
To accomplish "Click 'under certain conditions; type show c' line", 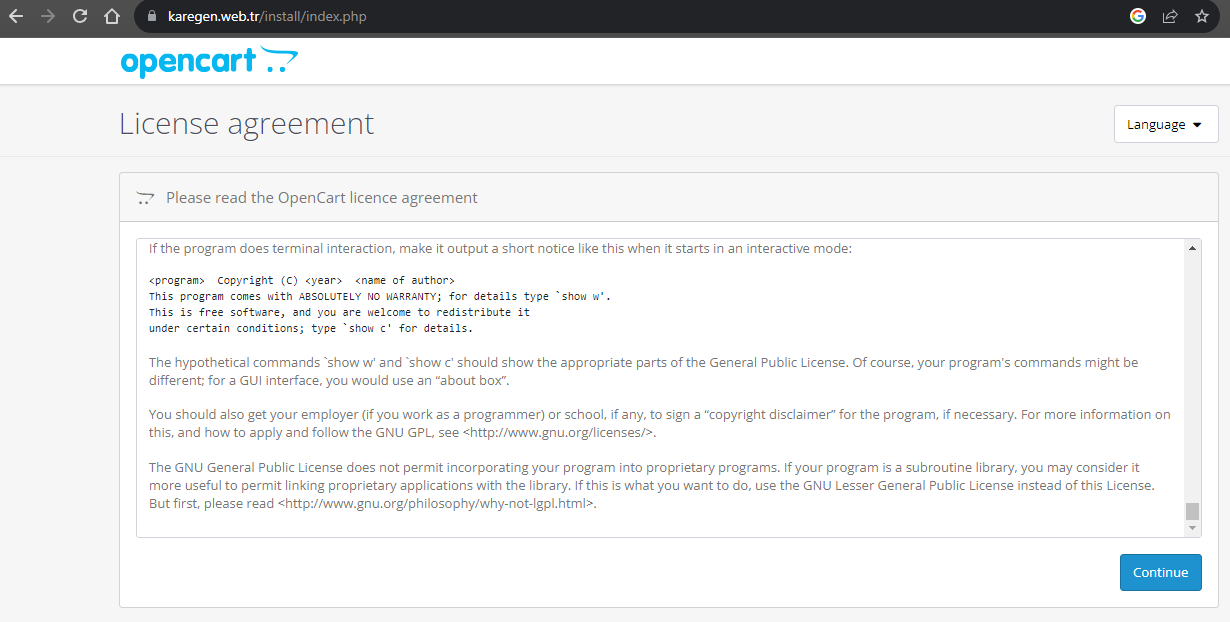I will click(311, 328).
